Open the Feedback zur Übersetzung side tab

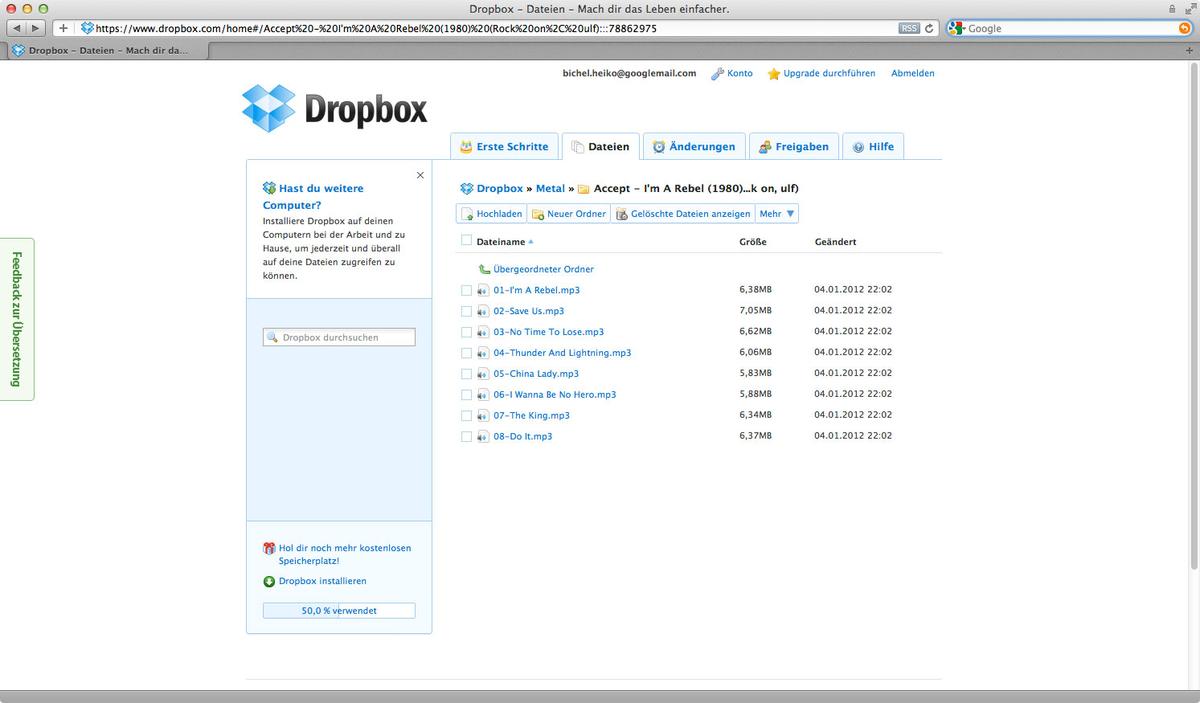tap(17, 319)
